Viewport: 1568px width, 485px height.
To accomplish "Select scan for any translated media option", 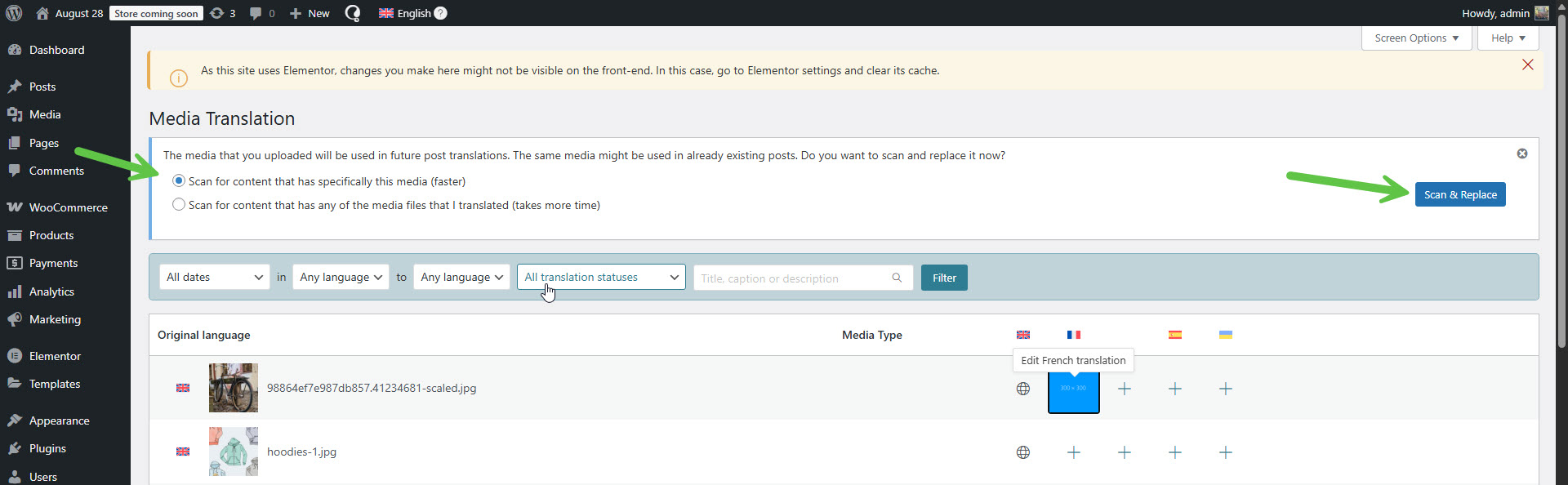I will click(179, 205).
